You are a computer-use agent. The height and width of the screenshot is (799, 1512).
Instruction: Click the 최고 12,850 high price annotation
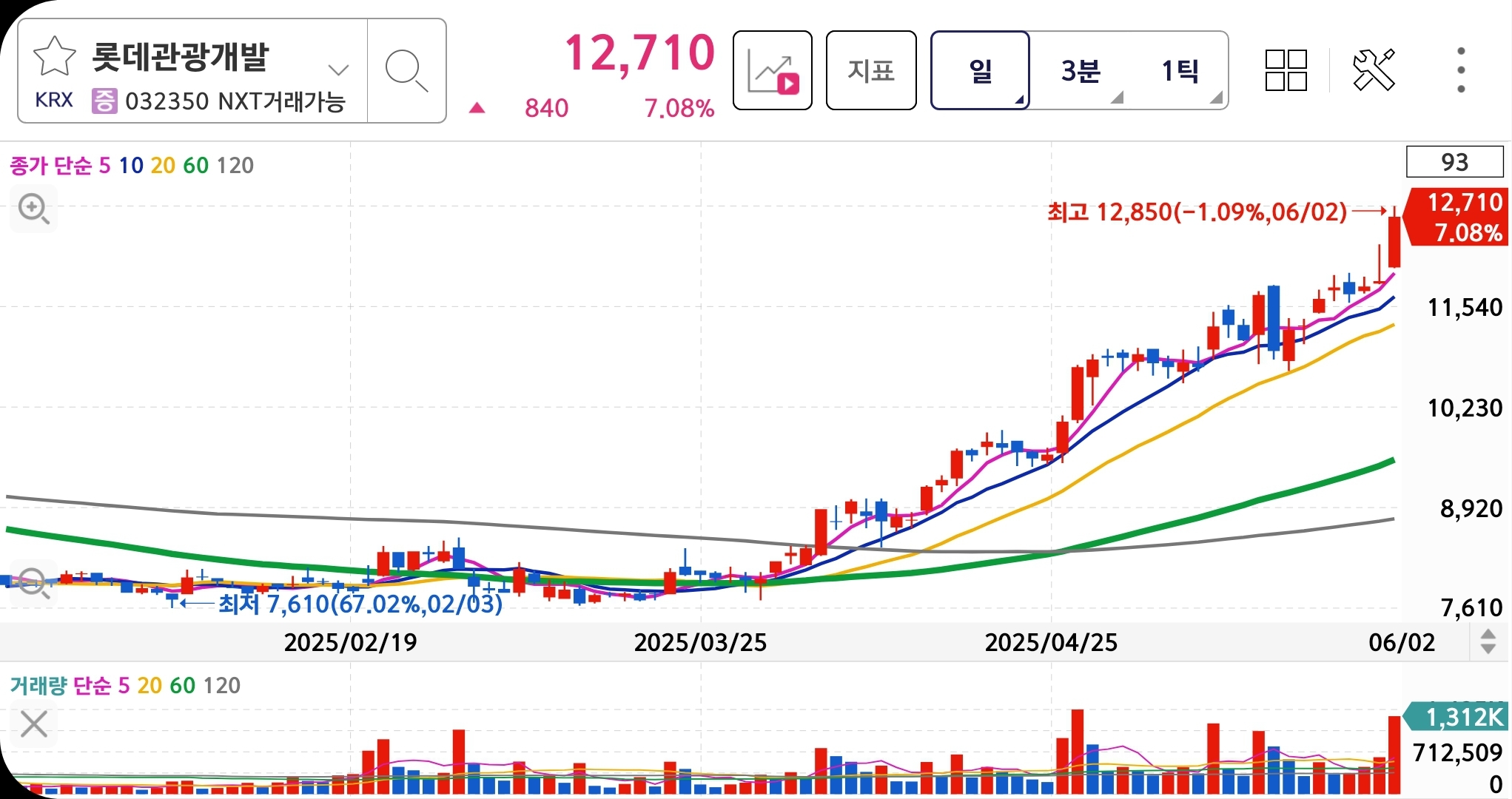pyautogui.click(x=1197, y=212)
